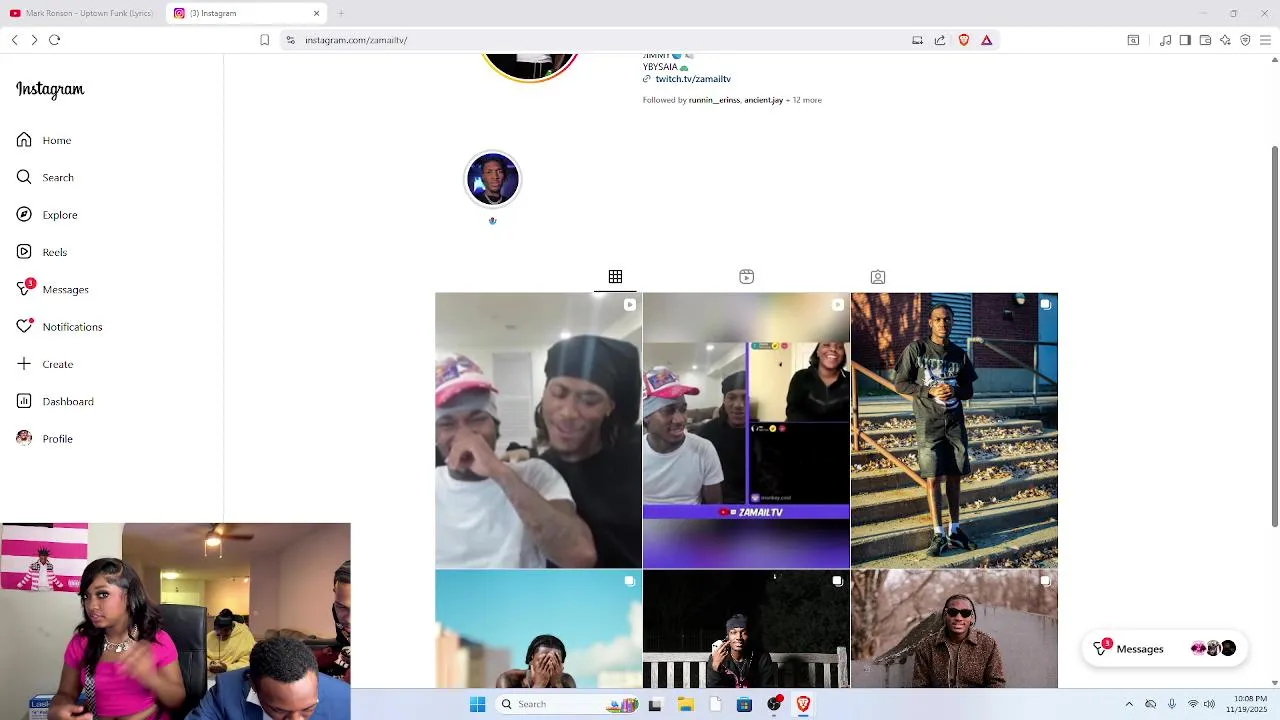Open Messages in the left sidebar
Image resolution: width=1280 pixels, height=720 pixels.
53,289
